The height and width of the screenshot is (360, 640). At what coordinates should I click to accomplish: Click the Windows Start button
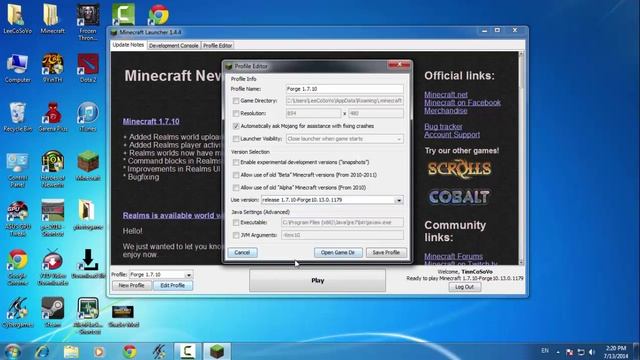[12, 351]
